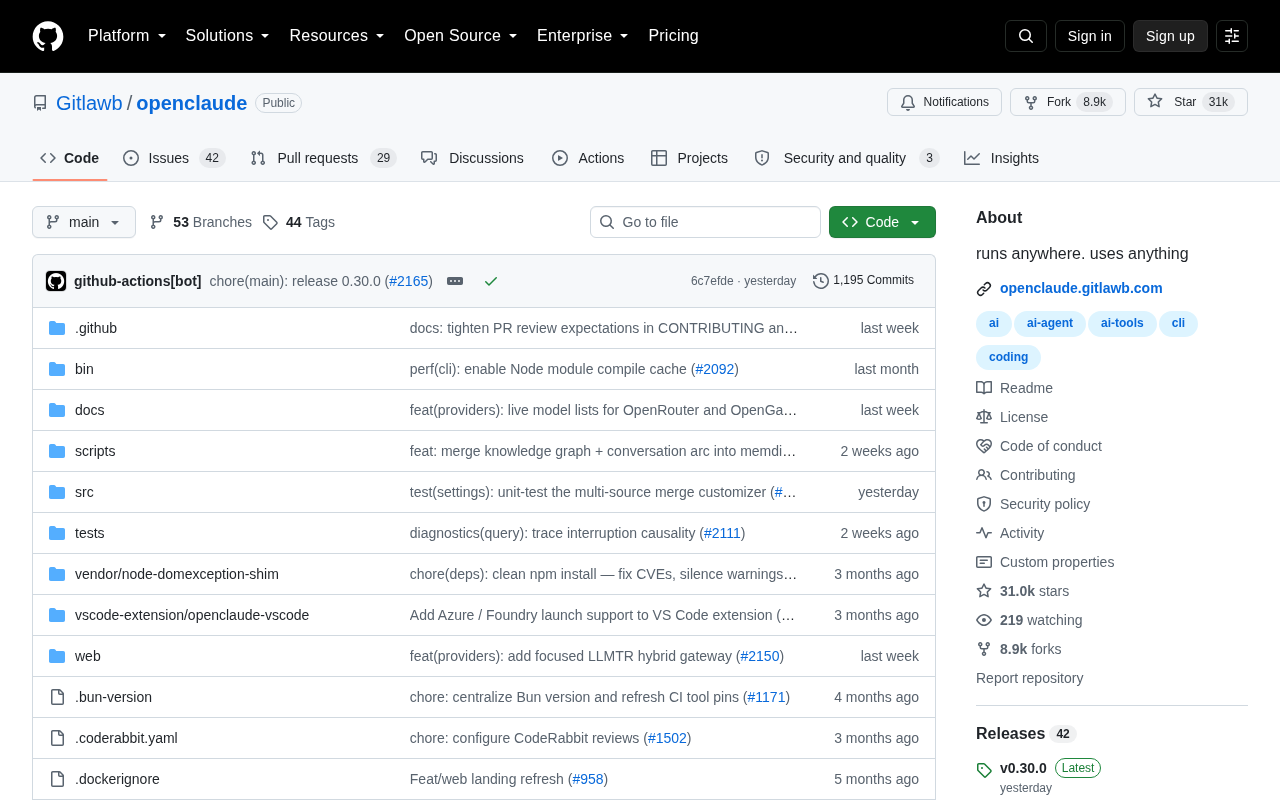The width and height of the screenshot is (1280, 800).
Task: Open the main branch dropdown
Action: pos(84,222)
